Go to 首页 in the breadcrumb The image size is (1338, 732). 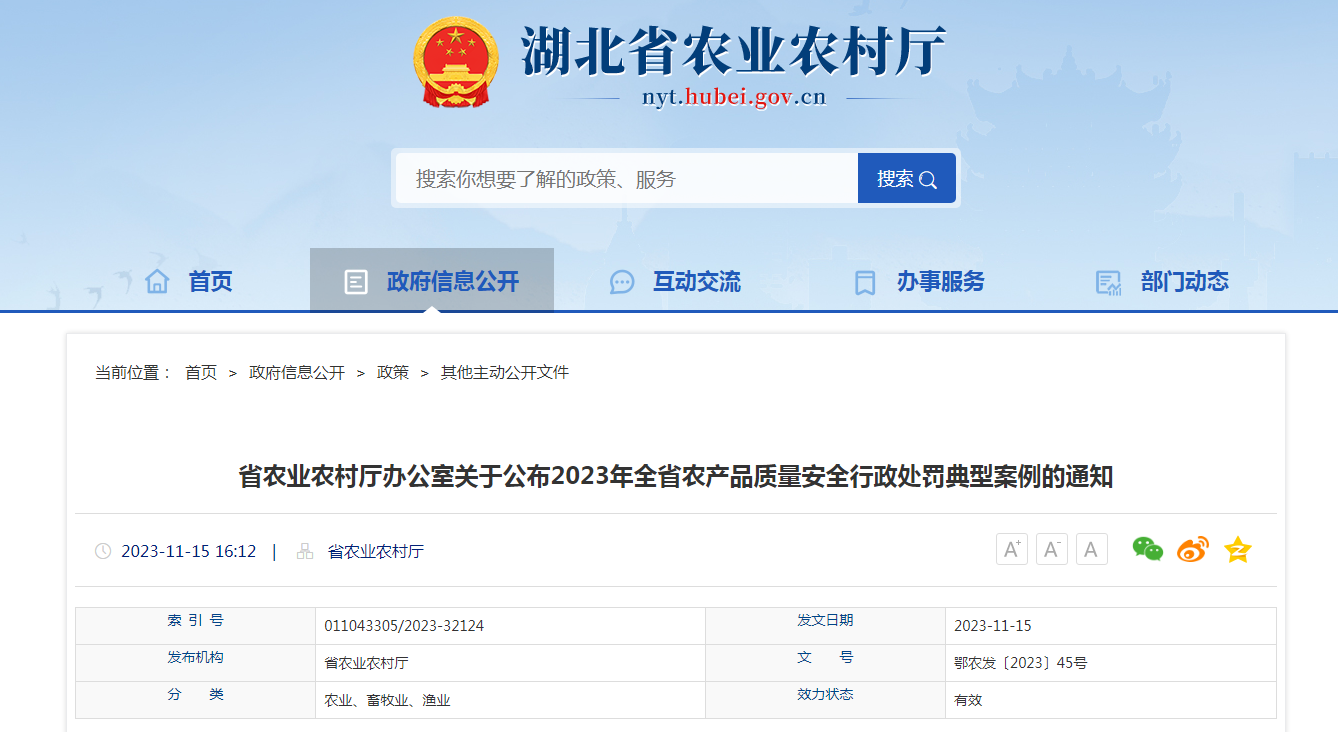tap(201, 372)
